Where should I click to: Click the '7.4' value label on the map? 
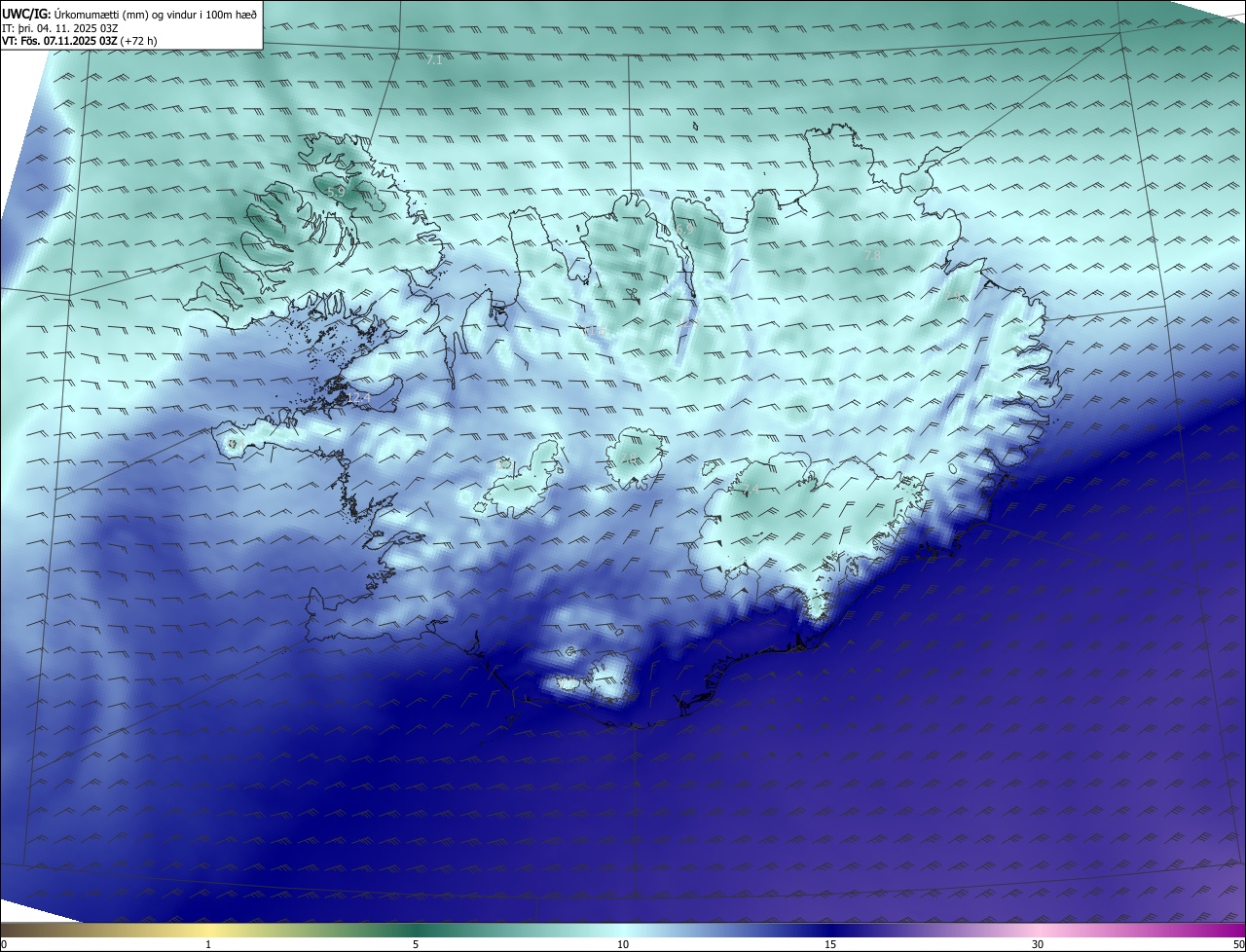[751, 490]
